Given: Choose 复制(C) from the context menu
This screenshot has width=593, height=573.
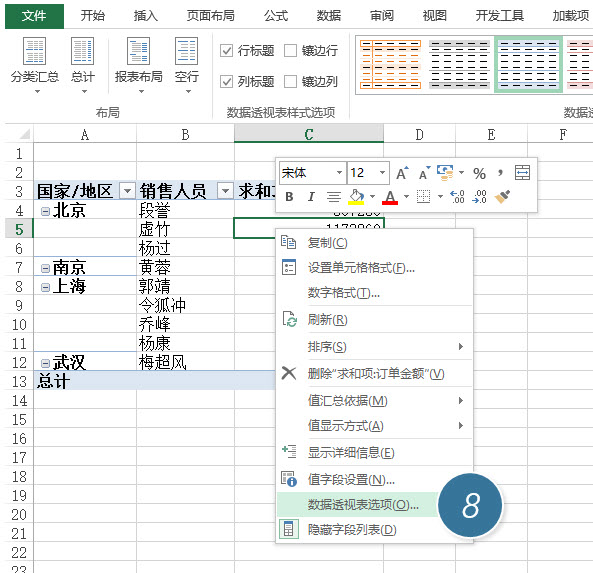Looking at the screenshot, I should tap(374, 243).
